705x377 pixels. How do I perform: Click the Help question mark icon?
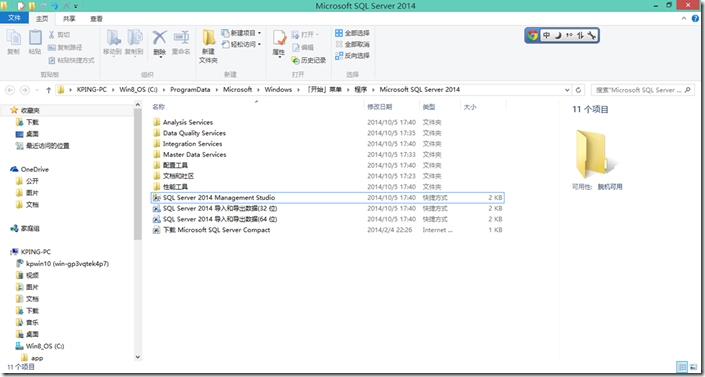pos(696,18)
